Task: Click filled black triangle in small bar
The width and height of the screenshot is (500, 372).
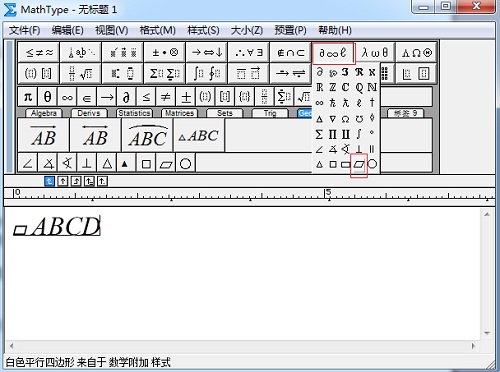Action: 125,163
